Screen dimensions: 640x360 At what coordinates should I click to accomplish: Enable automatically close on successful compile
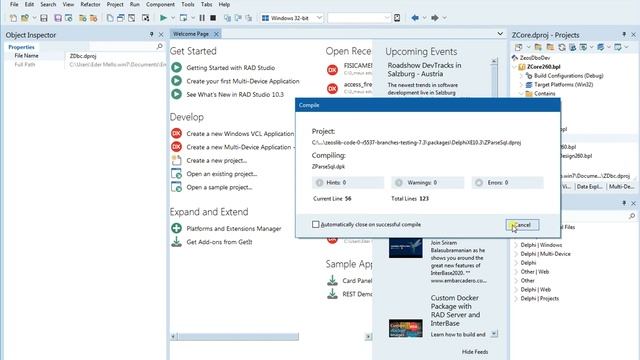tap(316, 224)
